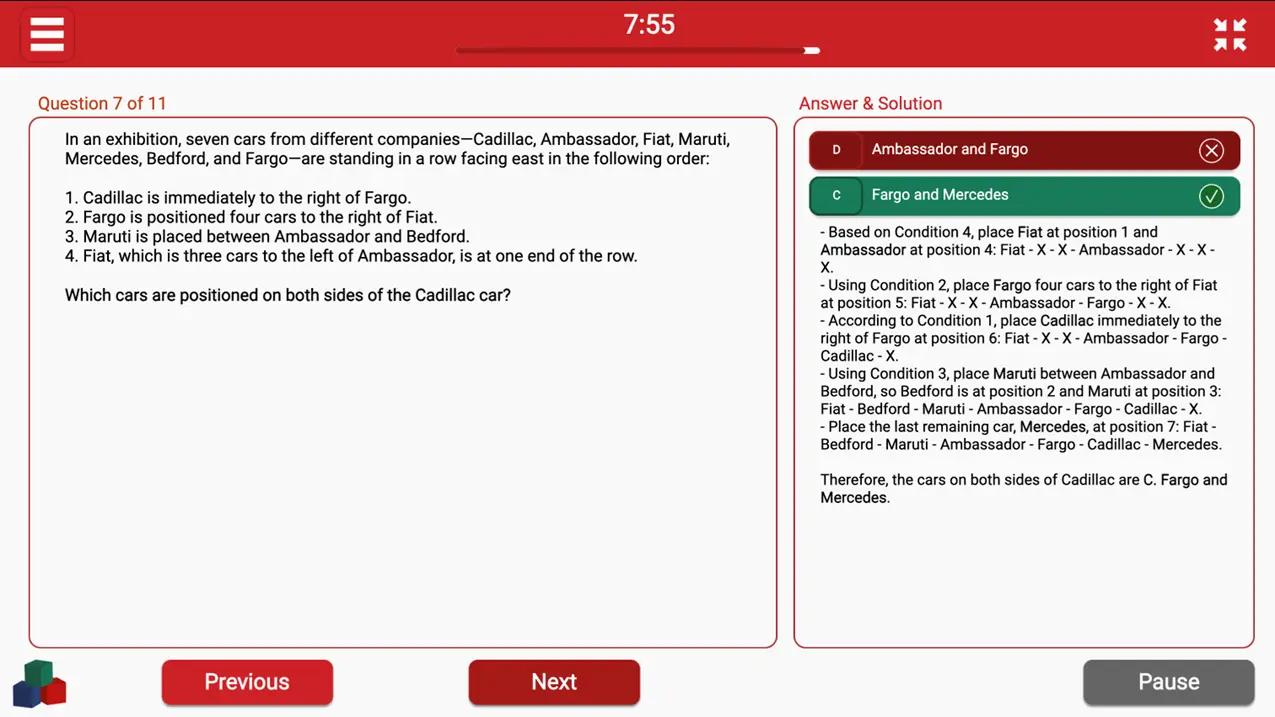Click the colored cubes logo icon

pyautogui.click(x=40, y=683)
